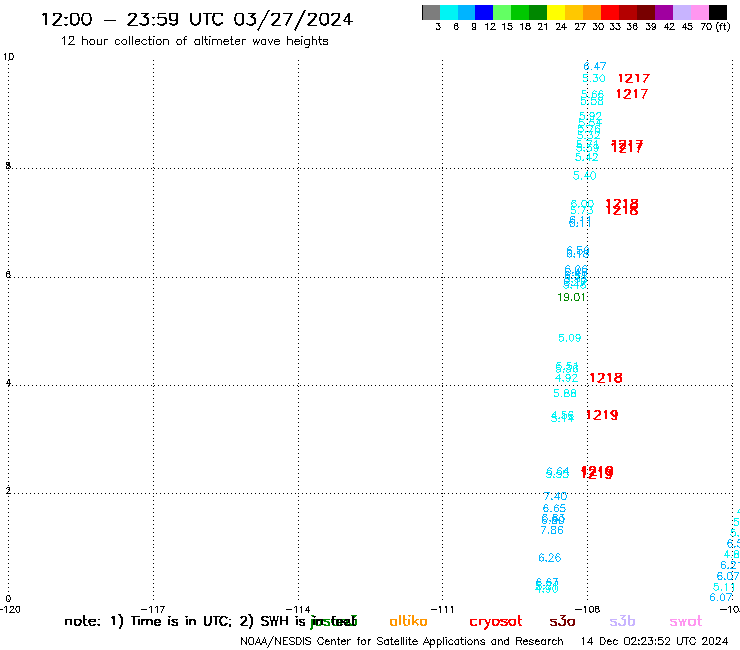Click the legend scale number 70
This screenshot has width=740, height=650.
click(706, 27)
